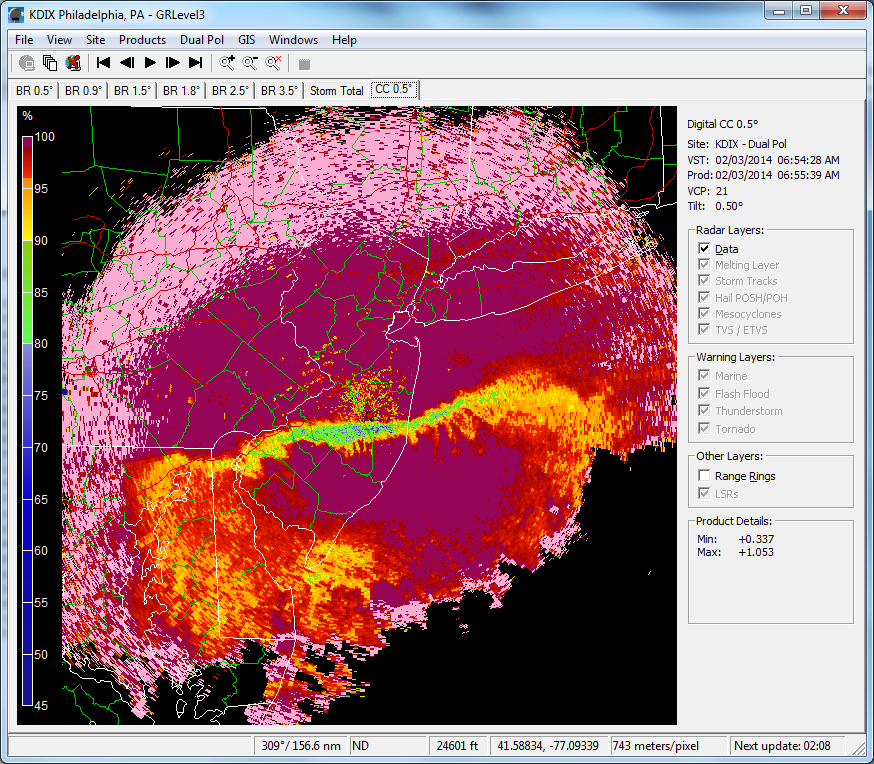Step back one radar frame
The height and width of the screenshot is (764, 874).
coord(127,63)
